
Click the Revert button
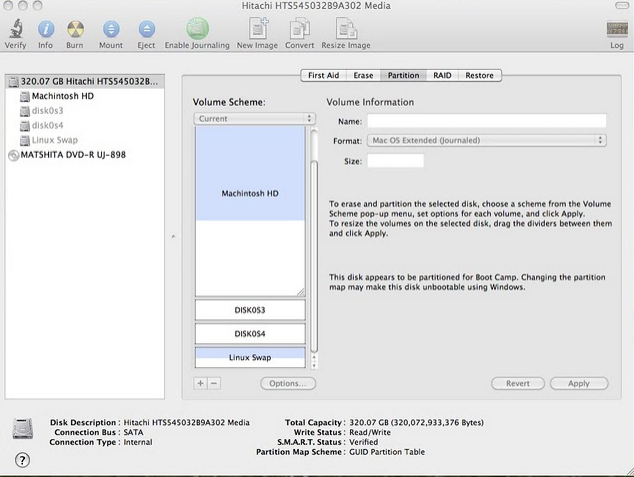click(518, 383)
